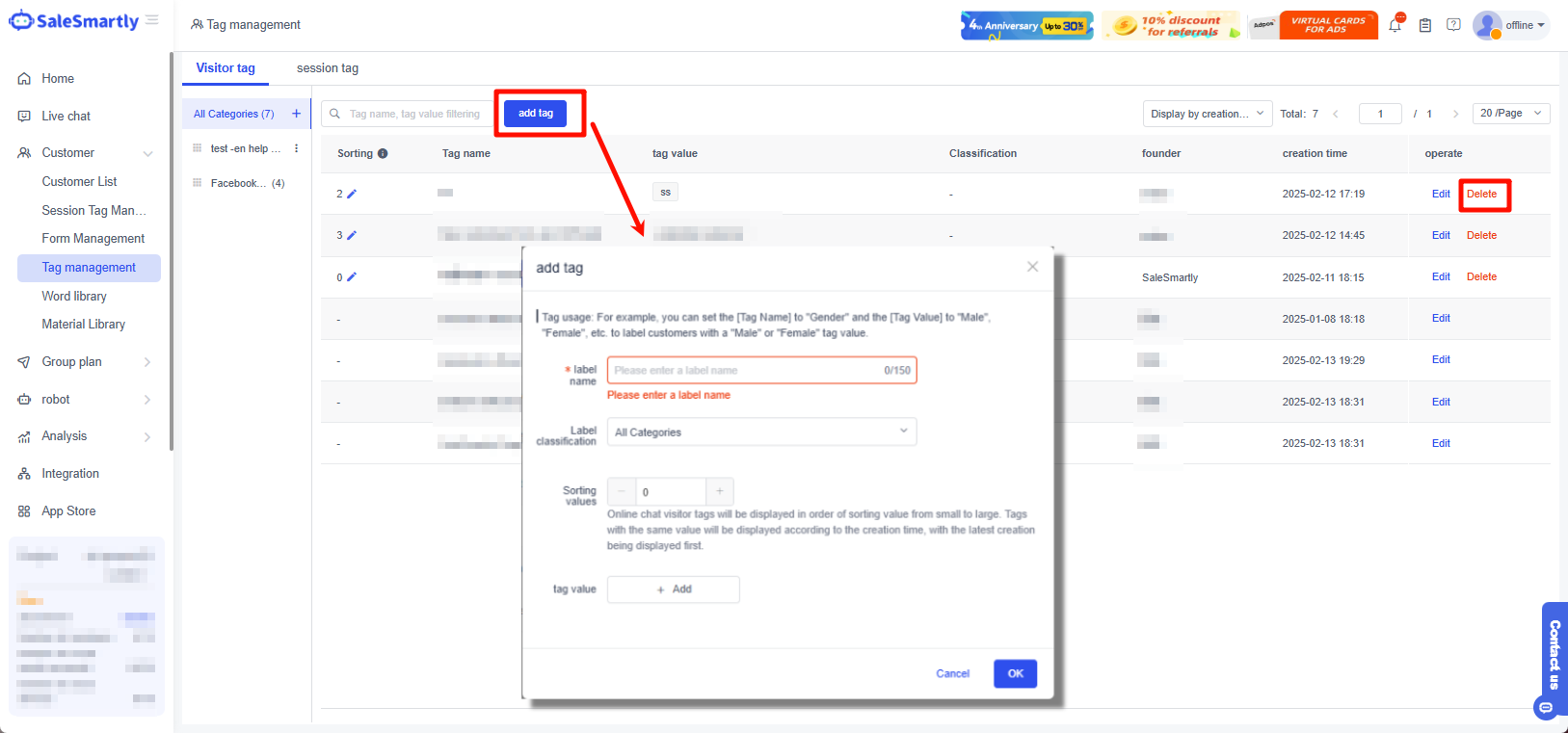Click the sorting value number field
Image resolution: width=1568 pixels, height=733 pixels.
[x=671, y=491]
